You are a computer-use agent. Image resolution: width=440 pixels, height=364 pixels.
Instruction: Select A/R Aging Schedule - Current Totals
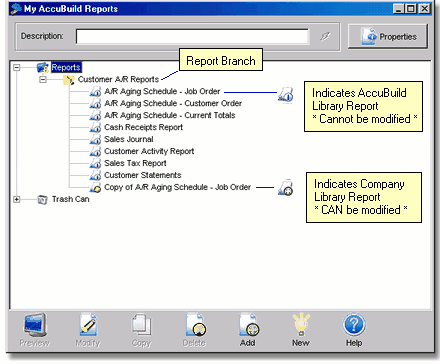[170, 115]
